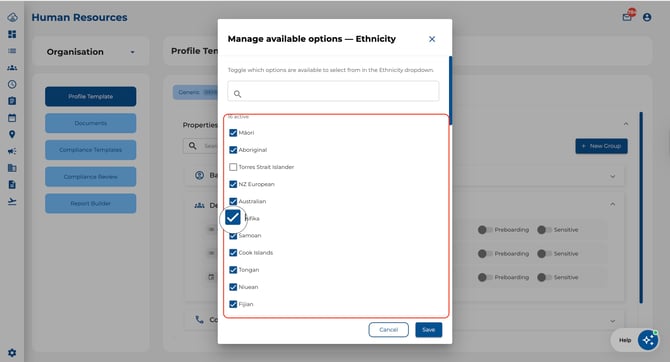
Task: Select the Profile Template menu button
Action: point(91,97)
